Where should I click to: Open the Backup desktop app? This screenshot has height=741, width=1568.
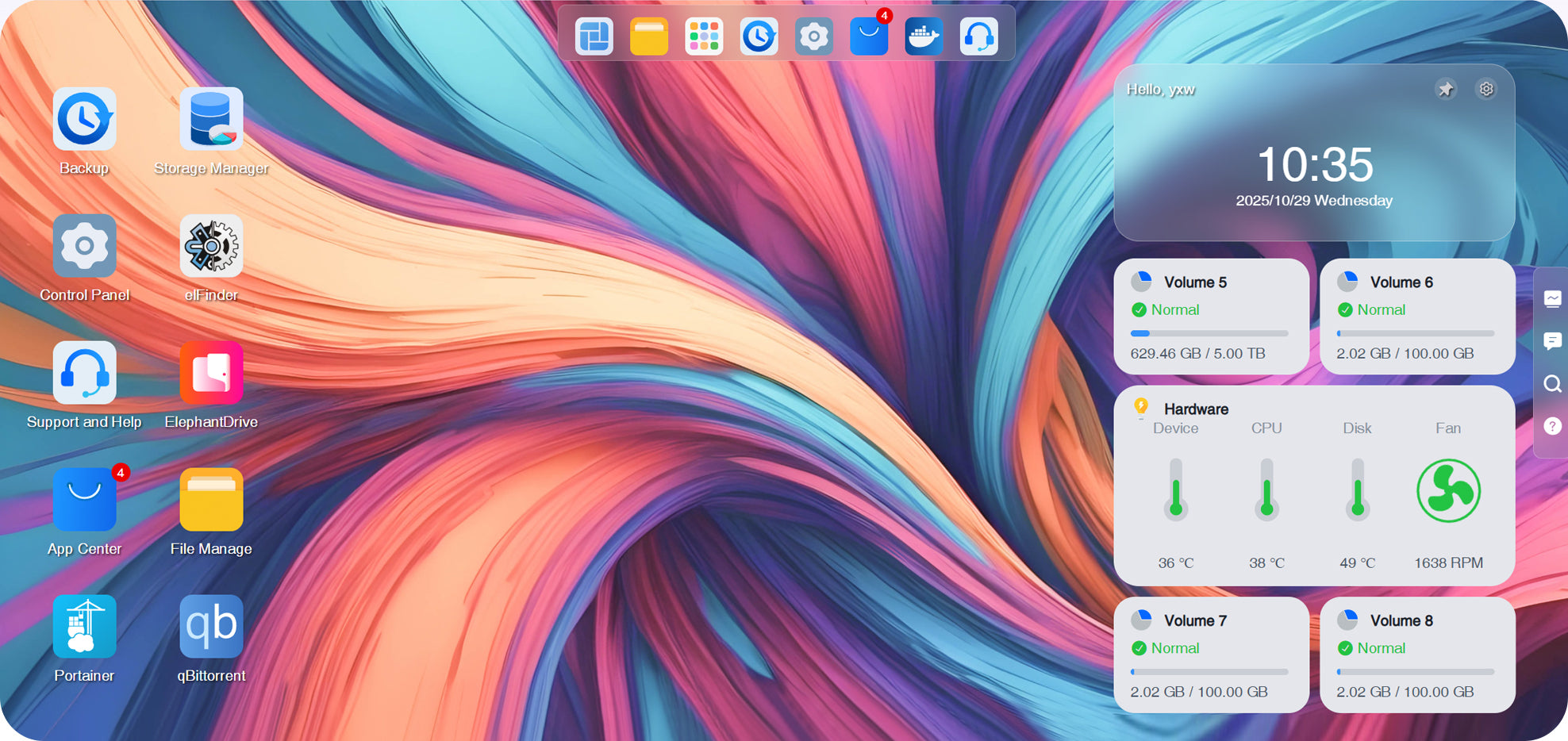tap(84, 120)
